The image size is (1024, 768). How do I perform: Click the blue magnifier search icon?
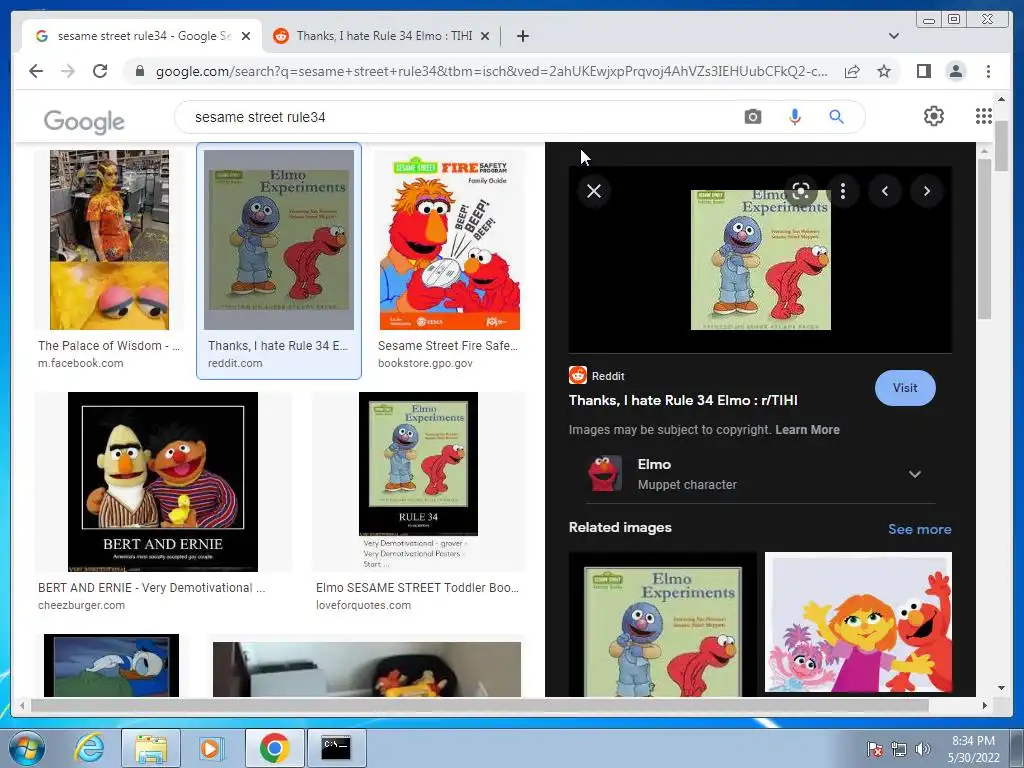coord(836,117)
